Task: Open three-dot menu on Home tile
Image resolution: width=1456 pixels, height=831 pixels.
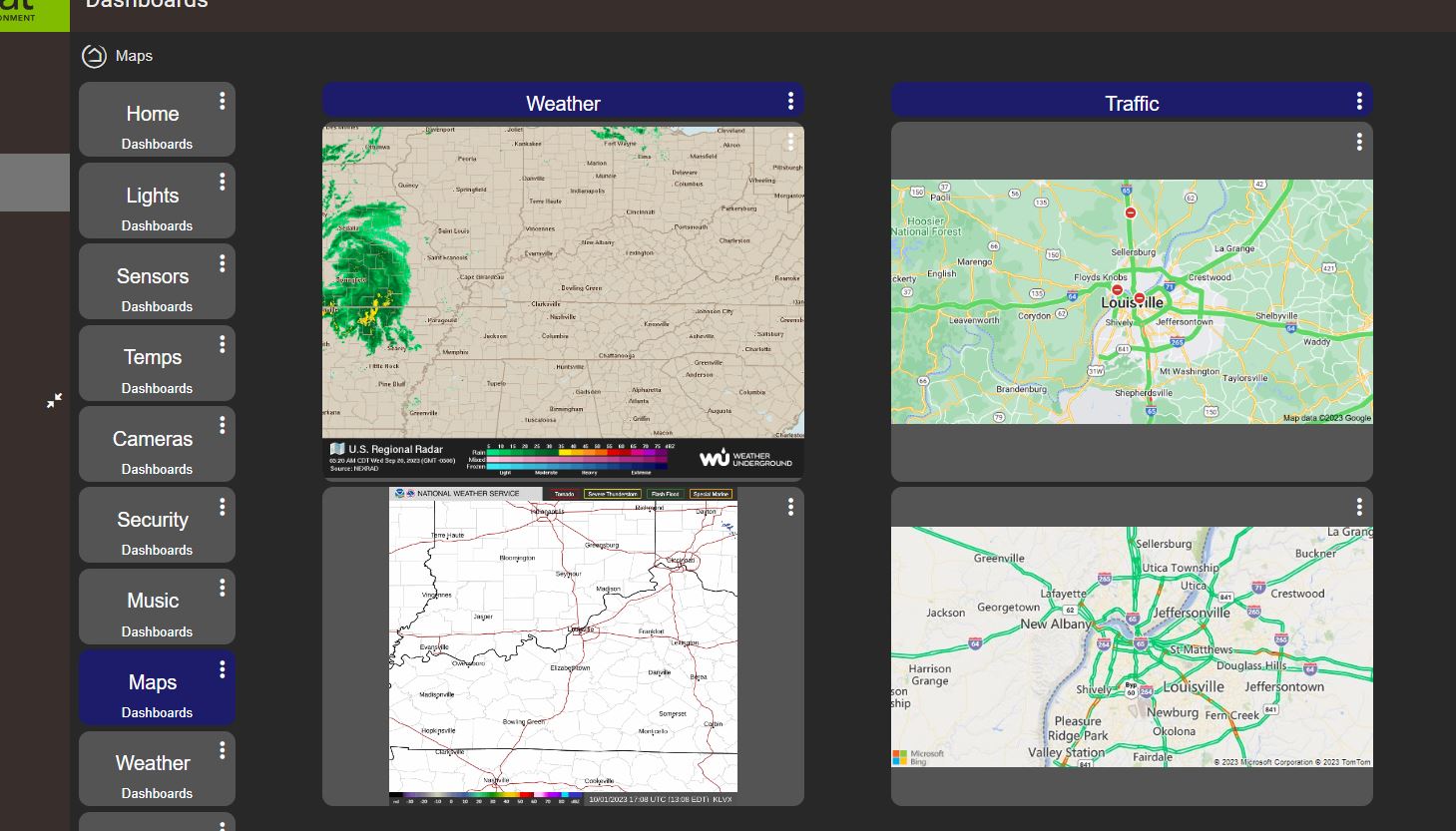Action: click(222, 101)
